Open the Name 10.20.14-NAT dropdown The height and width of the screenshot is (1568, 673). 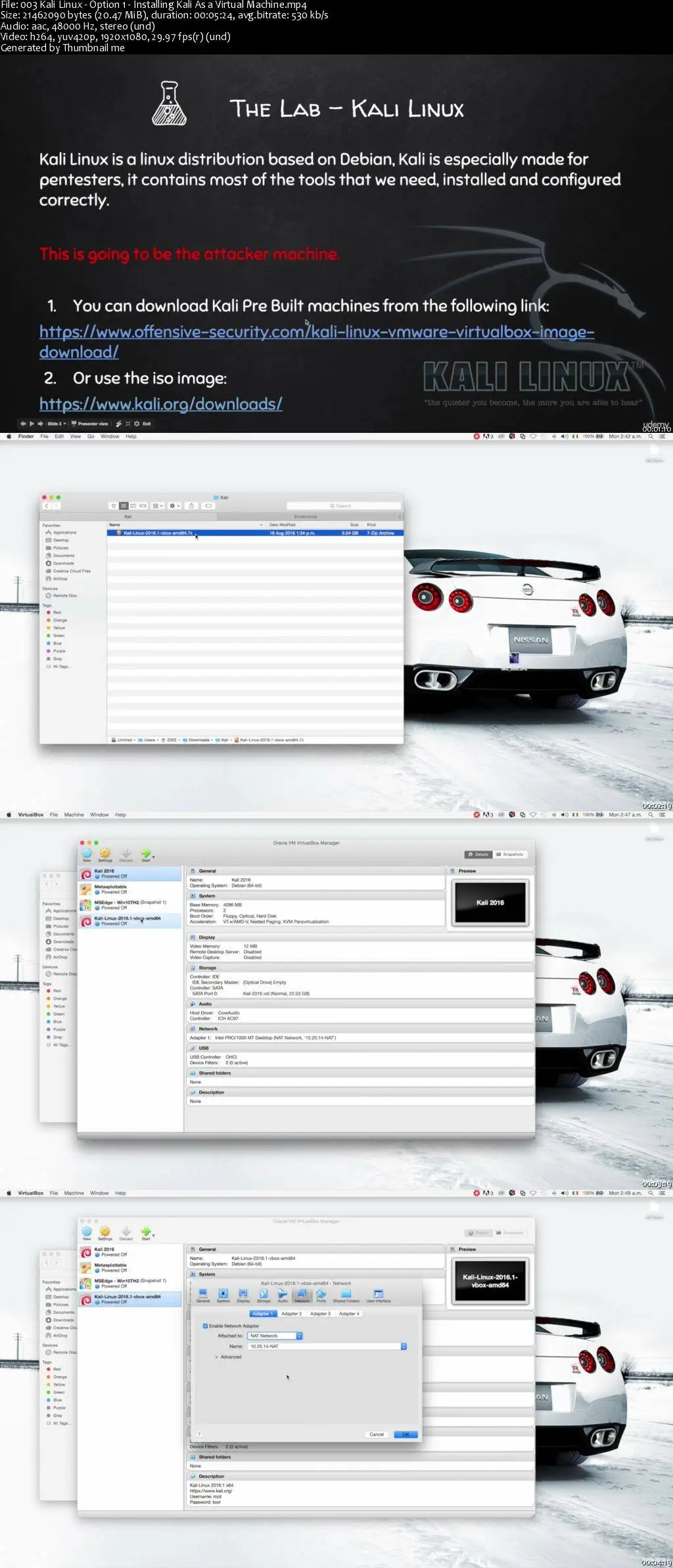(x=327, y=1346)
